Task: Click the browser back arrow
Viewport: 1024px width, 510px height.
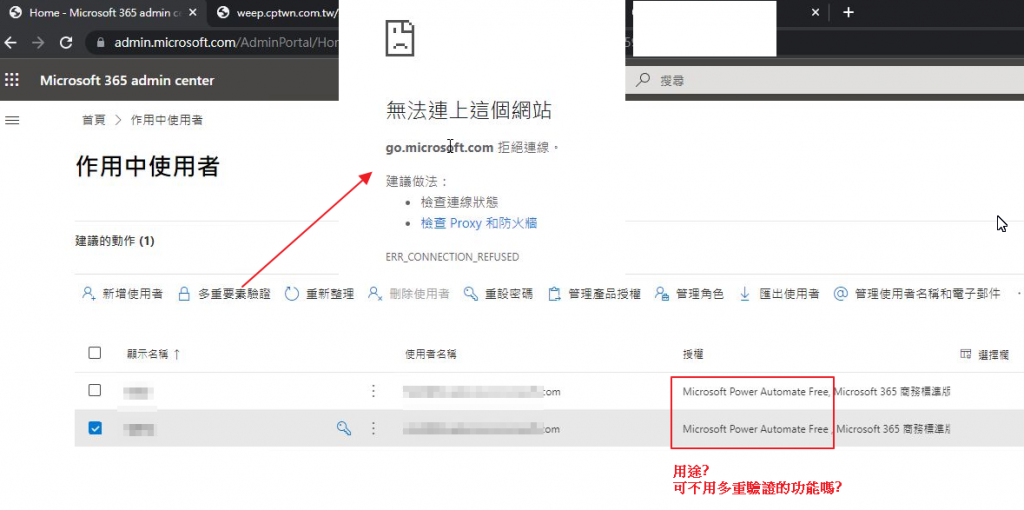Action: coord(10,43)
